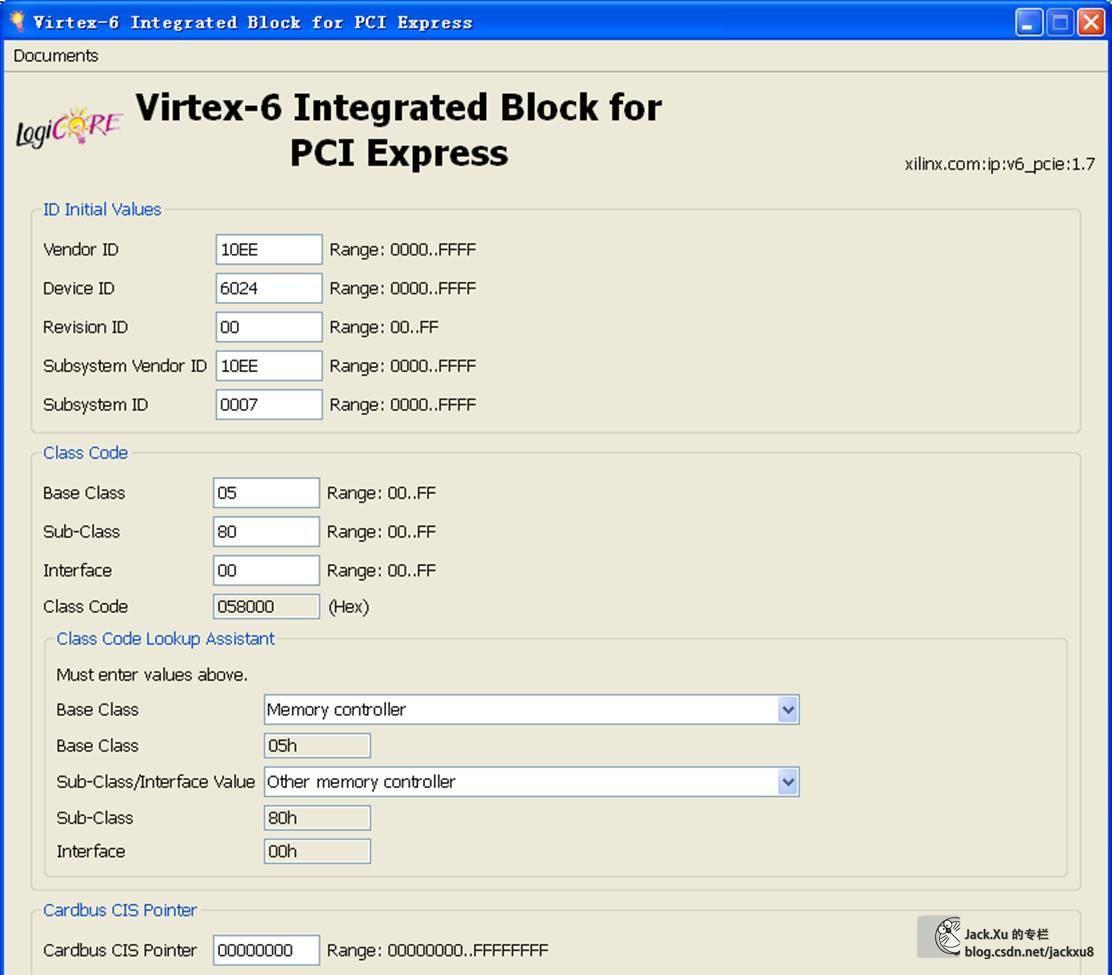Image resolution: width=1112 pixels, height=975 pixels.
Task: Click the lookup Base Class 05h field
Action: (317, 746)
